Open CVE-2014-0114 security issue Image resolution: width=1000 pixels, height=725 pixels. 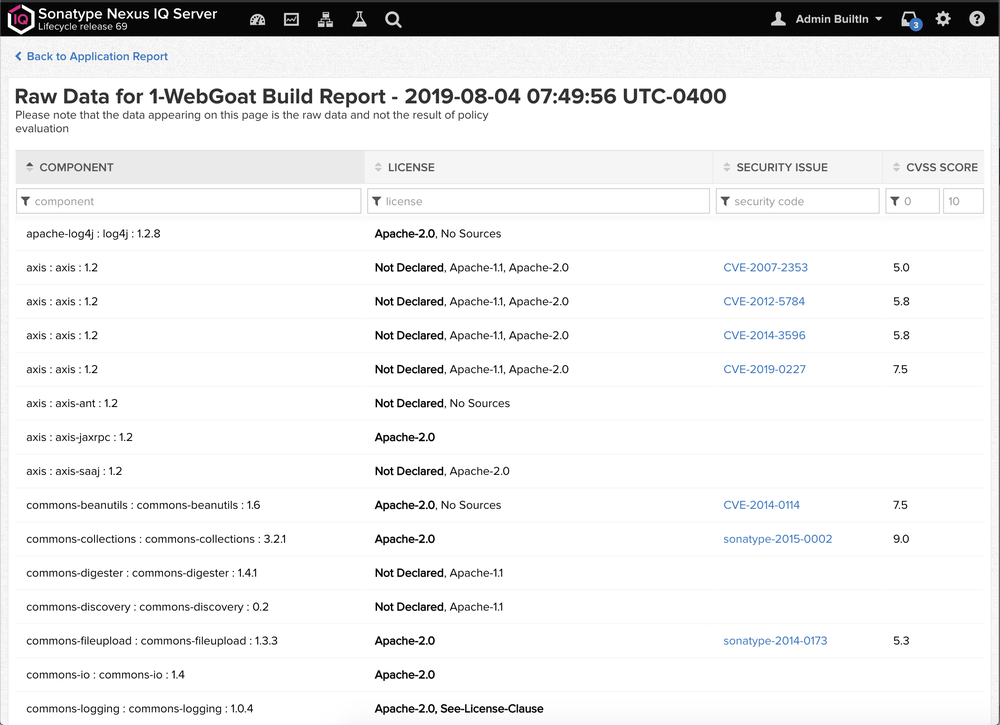tap(761, 504)
